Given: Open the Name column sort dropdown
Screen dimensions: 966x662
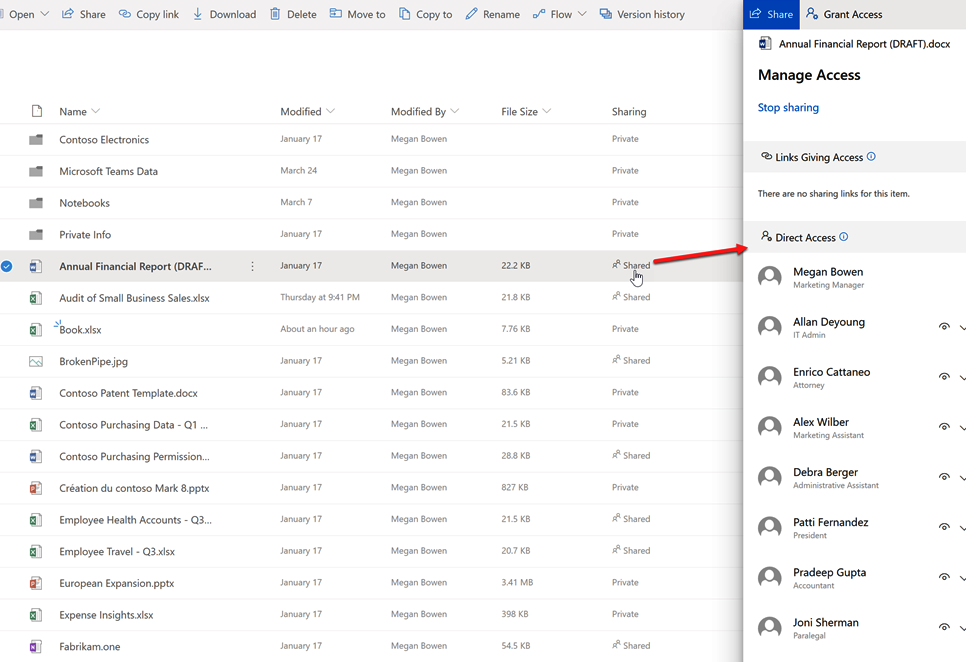Looking at the screenshot, I should (95, 111).
